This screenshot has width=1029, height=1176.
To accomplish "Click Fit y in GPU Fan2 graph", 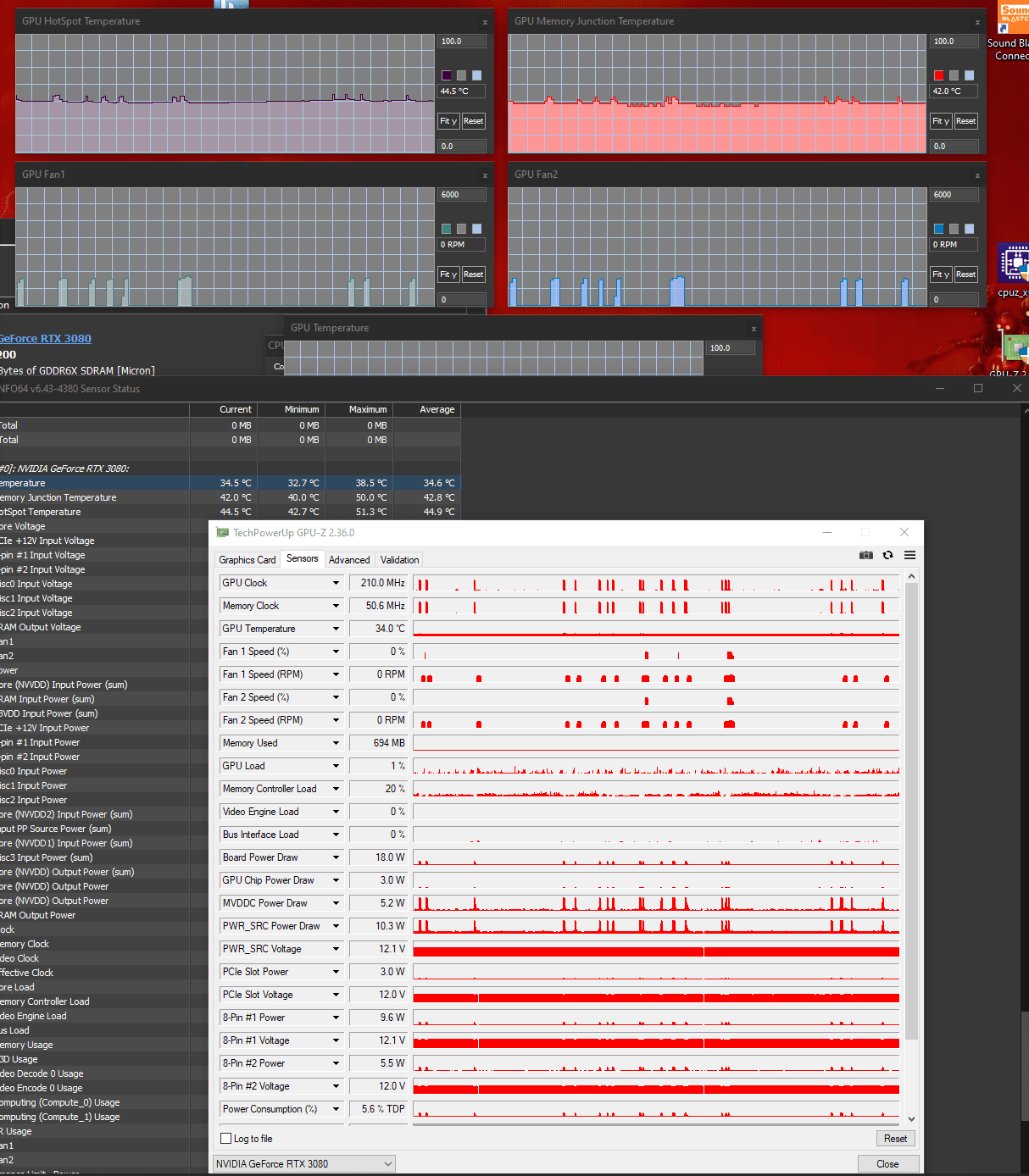I will tap(941, 275).
